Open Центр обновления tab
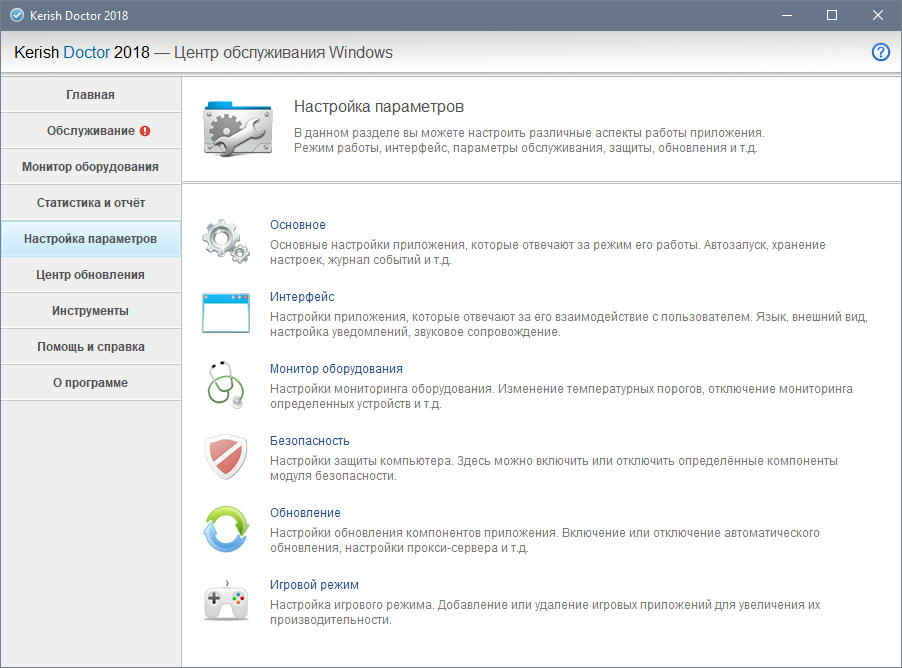The image size is (902, 668). (91, 275)
